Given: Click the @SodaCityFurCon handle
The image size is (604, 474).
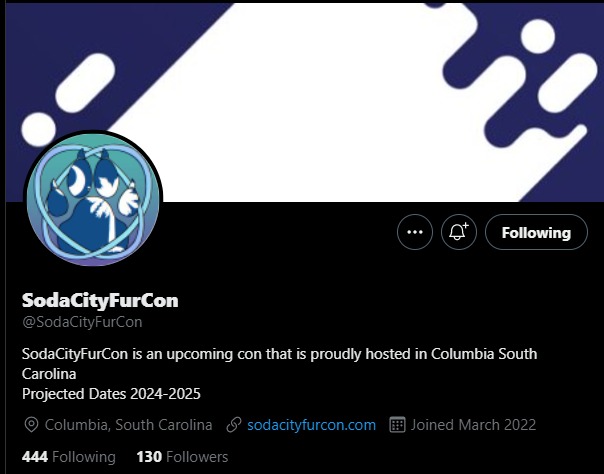Looking at the screenshot, I should tap(82, 322).
